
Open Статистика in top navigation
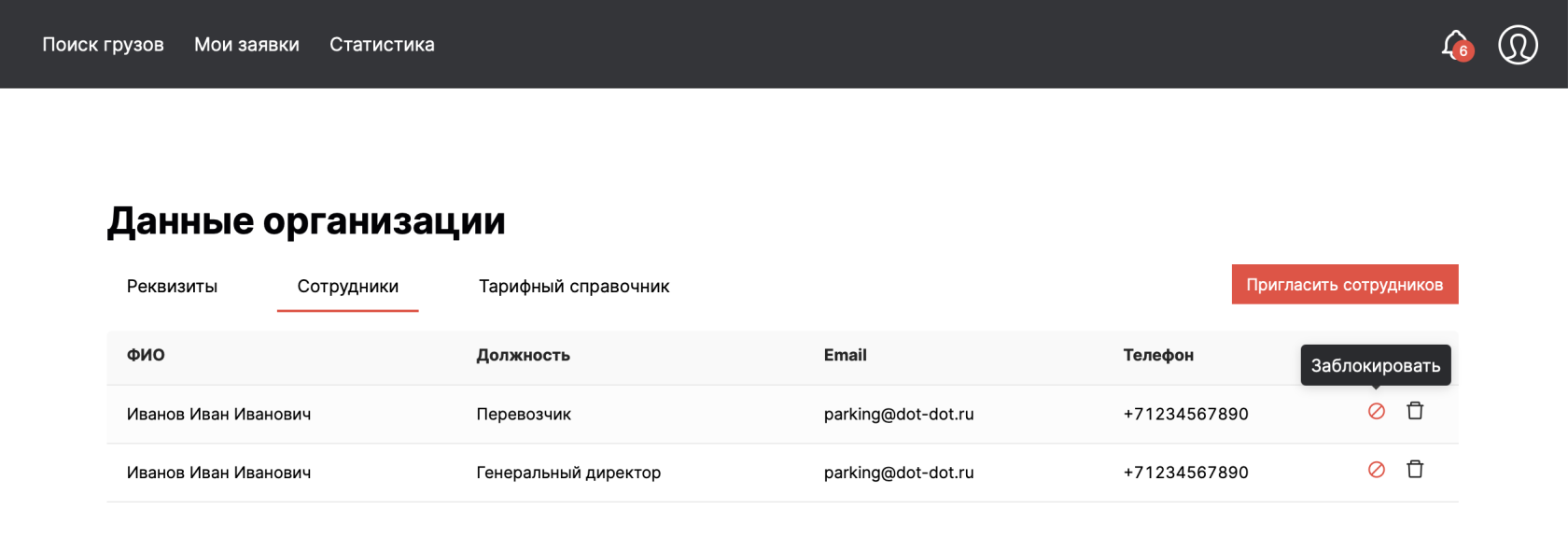click(x=382, y=45)
